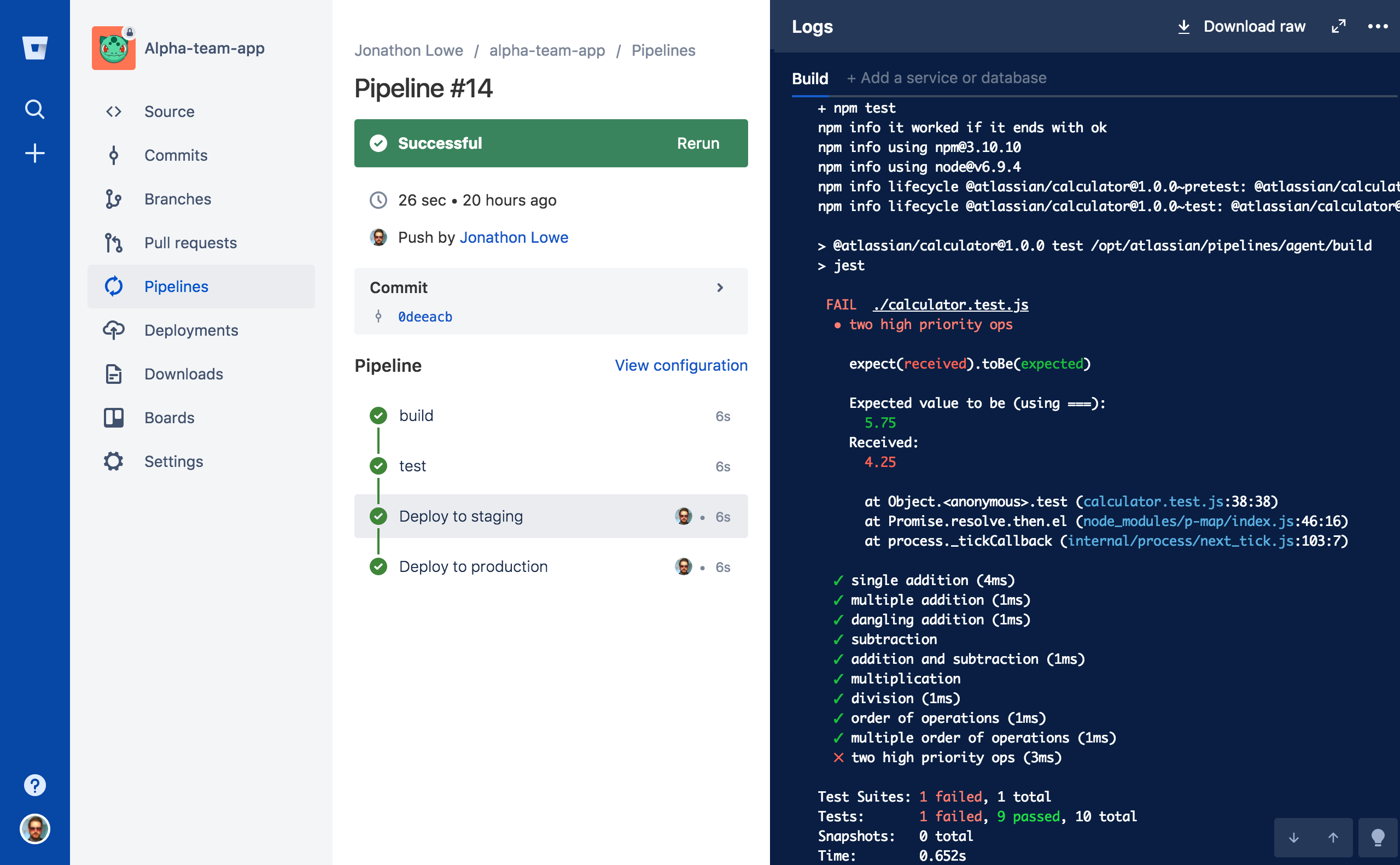Click the Boards icon in sidebar
This screenshot has height=865, width=1400.
pyautogui.click(x=114, y=417)
